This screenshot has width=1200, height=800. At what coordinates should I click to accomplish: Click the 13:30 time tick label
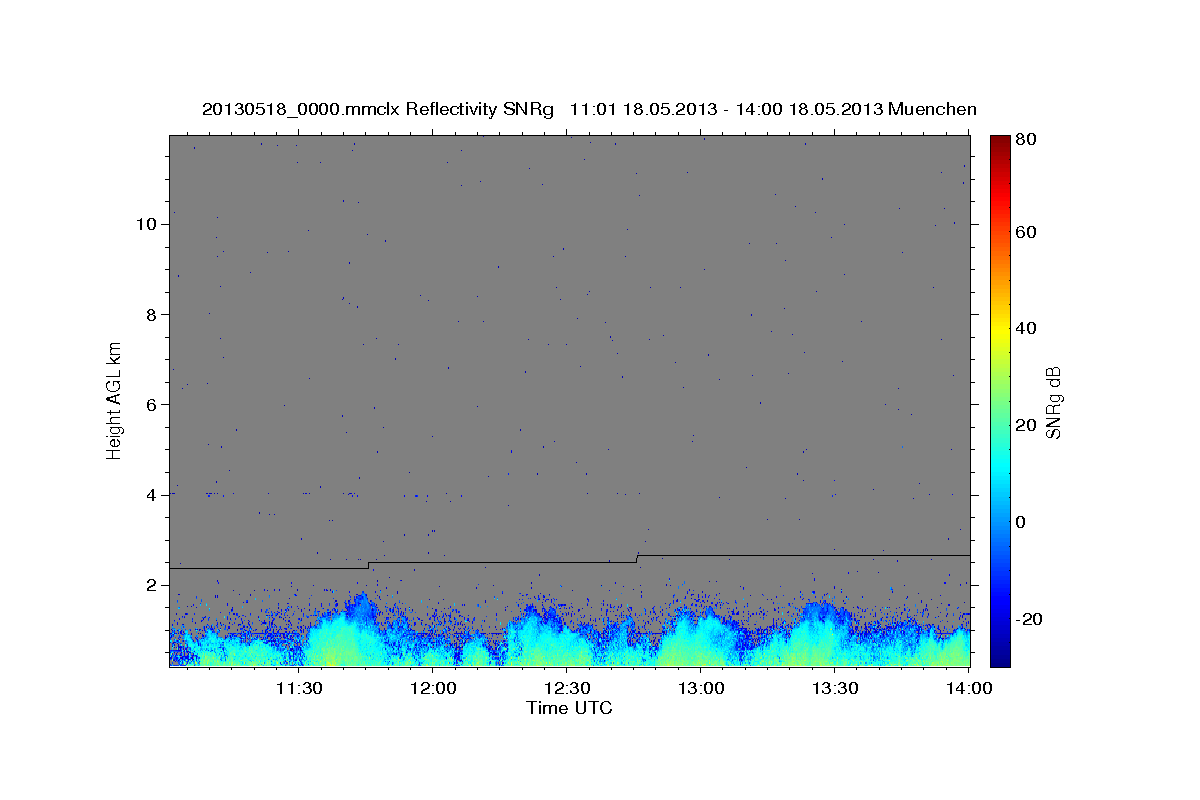[x=836, y=688]
